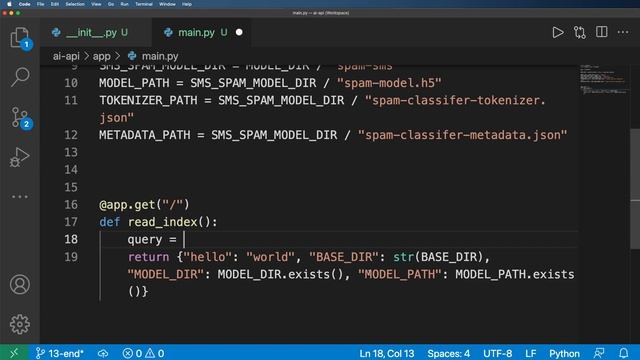The image size is (640, 360).
Task: Open the Edit menu
Action: coord(55,4)
